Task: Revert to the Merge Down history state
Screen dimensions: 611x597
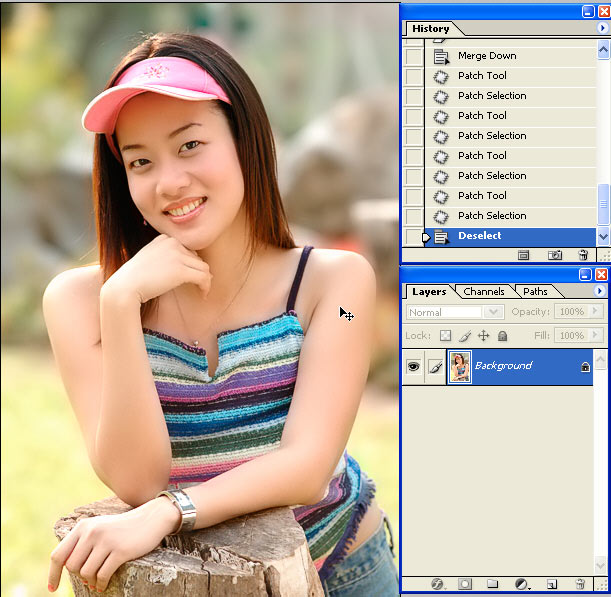Action: point(510,57)
